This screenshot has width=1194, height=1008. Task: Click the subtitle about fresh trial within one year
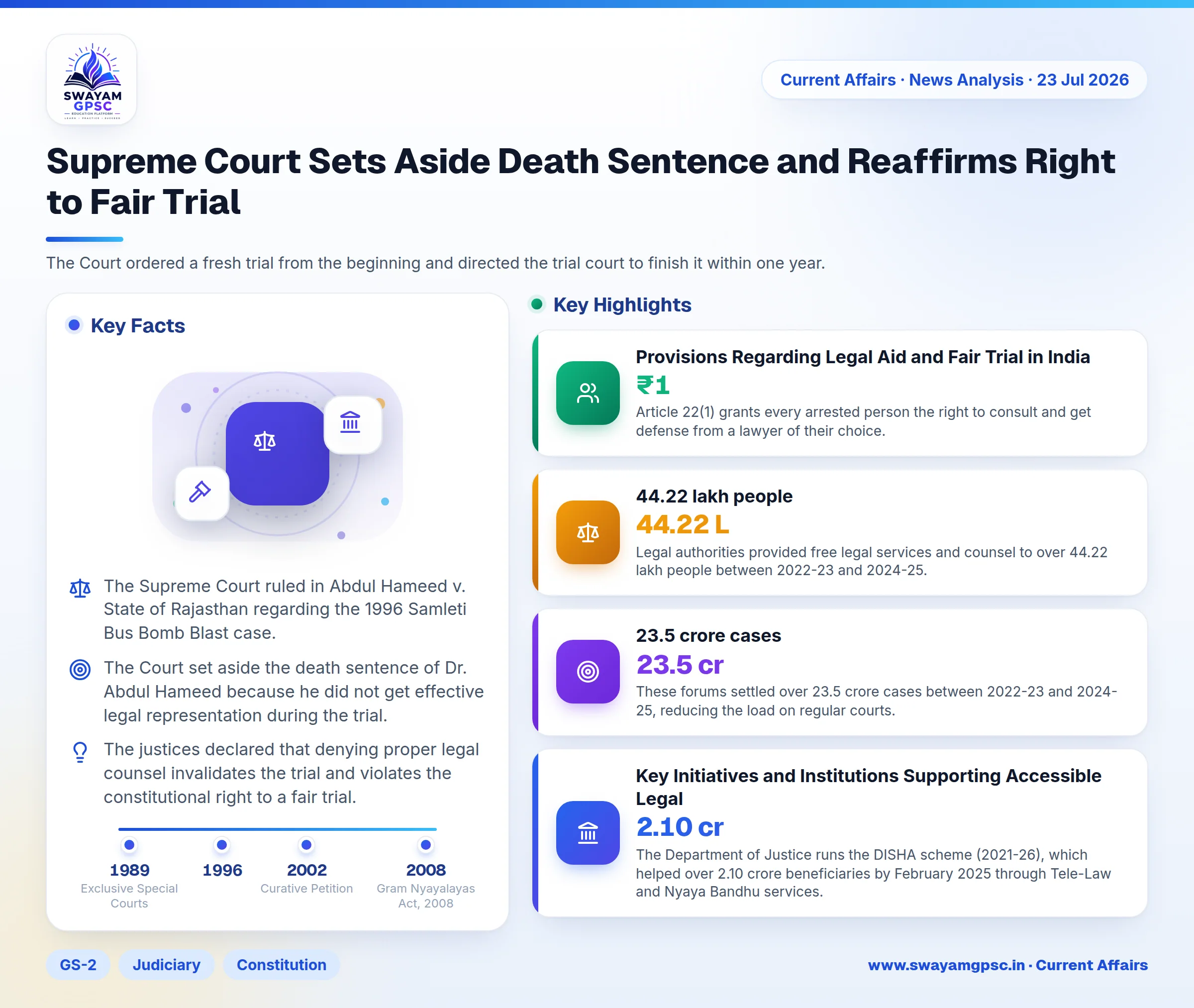coord(435,263)
